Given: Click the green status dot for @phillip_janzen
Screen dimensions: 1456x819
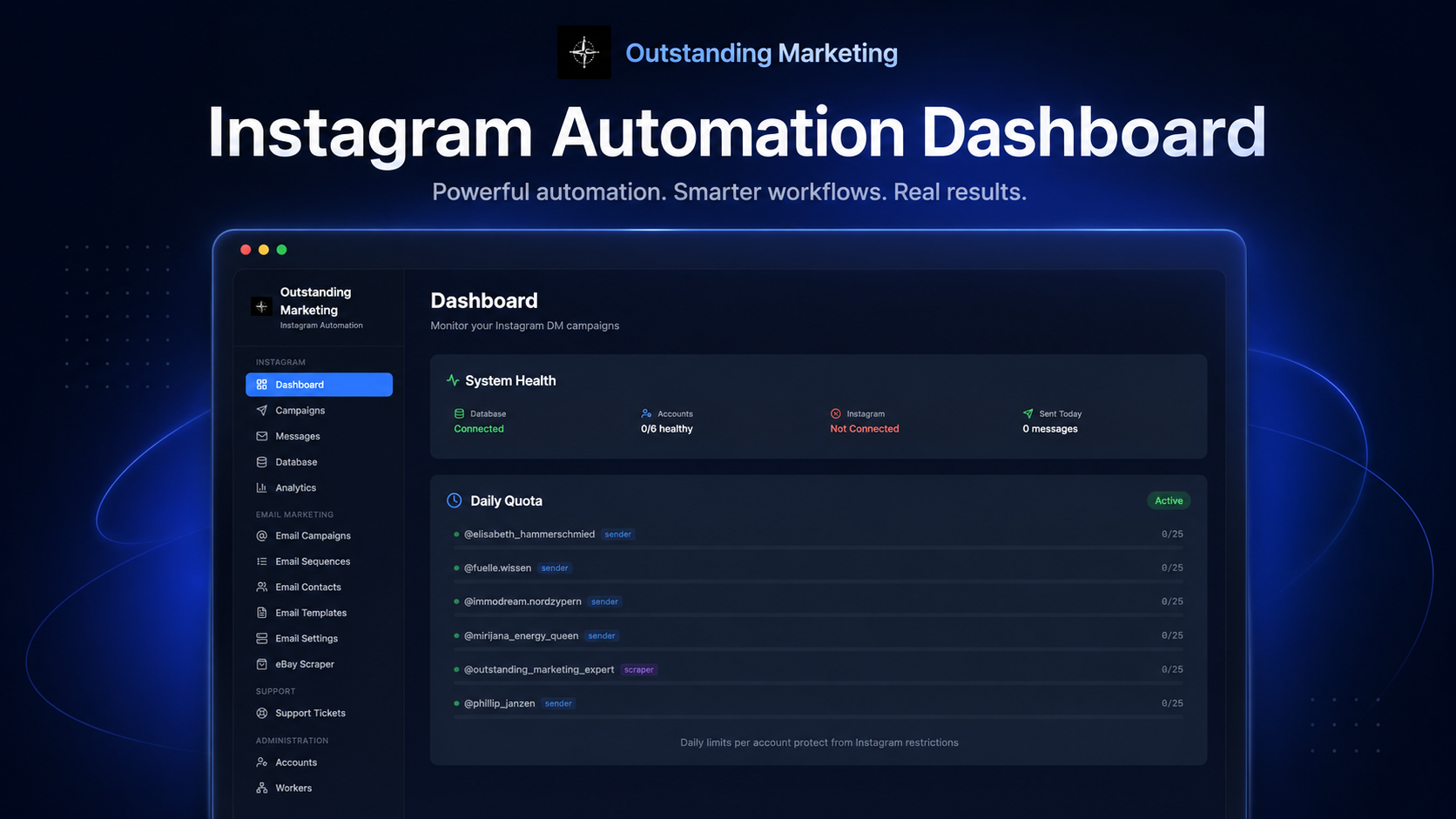Looking at the screenshot, I should [456, 703].
